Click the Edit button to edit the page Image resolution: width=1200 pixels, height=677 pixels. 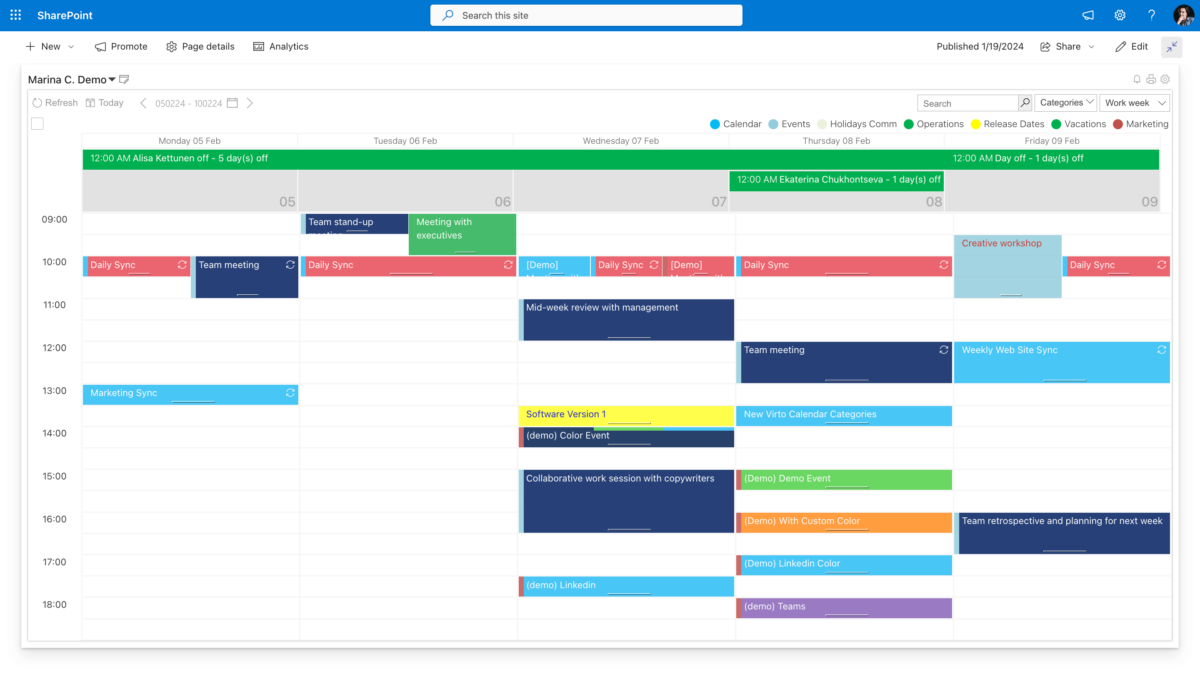[x=1131, y=46]
